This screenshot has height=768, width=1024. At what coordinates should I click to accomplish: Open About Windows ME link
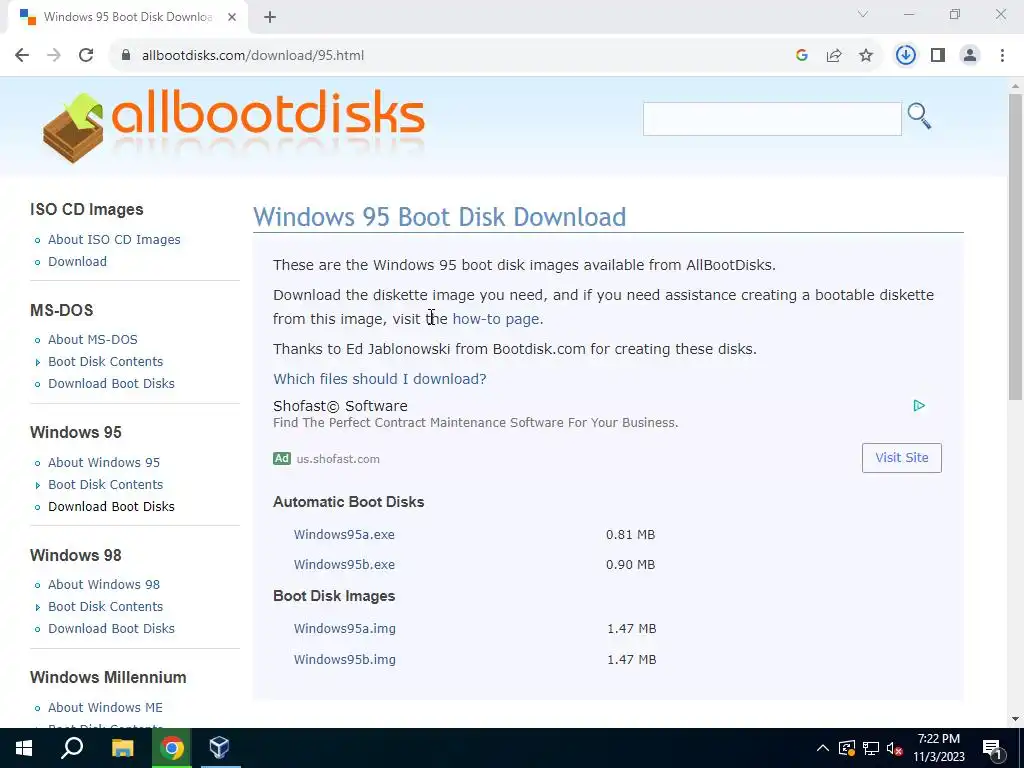(x=105, y=707)
